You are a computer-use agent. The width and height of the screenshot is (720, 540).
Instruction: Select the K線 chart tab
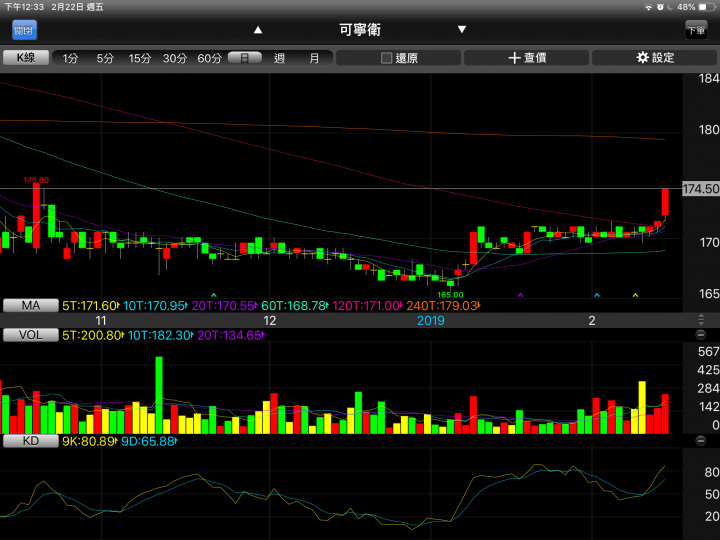26,57
